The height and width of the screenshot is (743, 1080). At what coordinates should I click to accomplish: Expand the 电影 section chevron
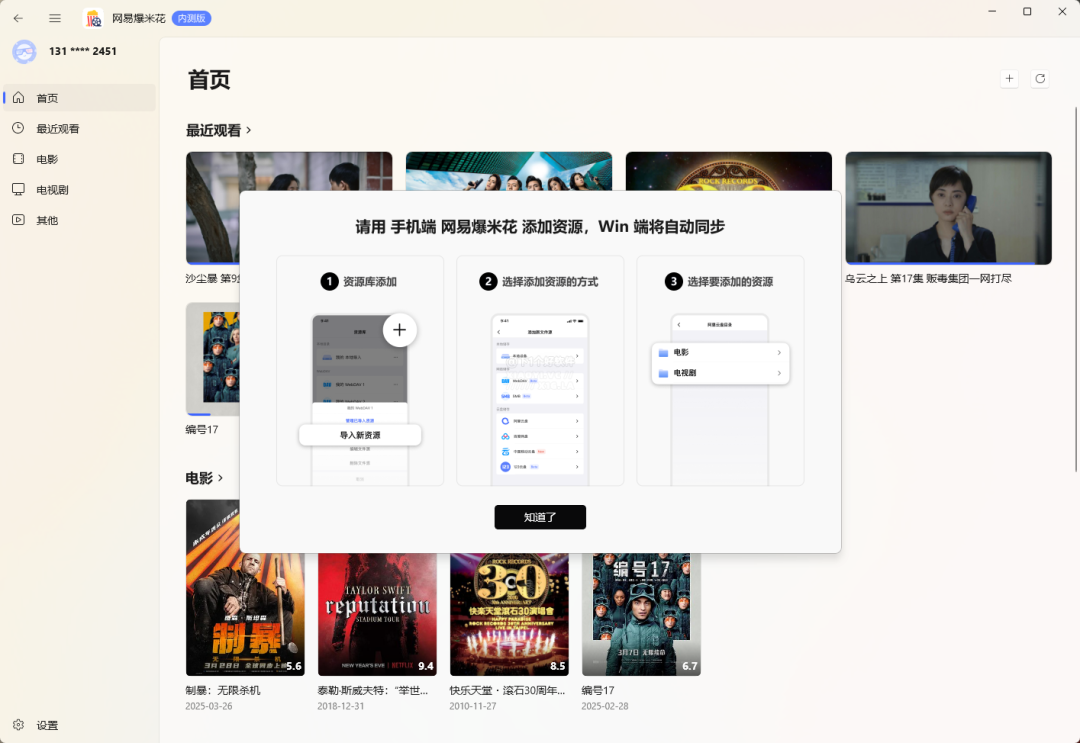pos(220,478)
